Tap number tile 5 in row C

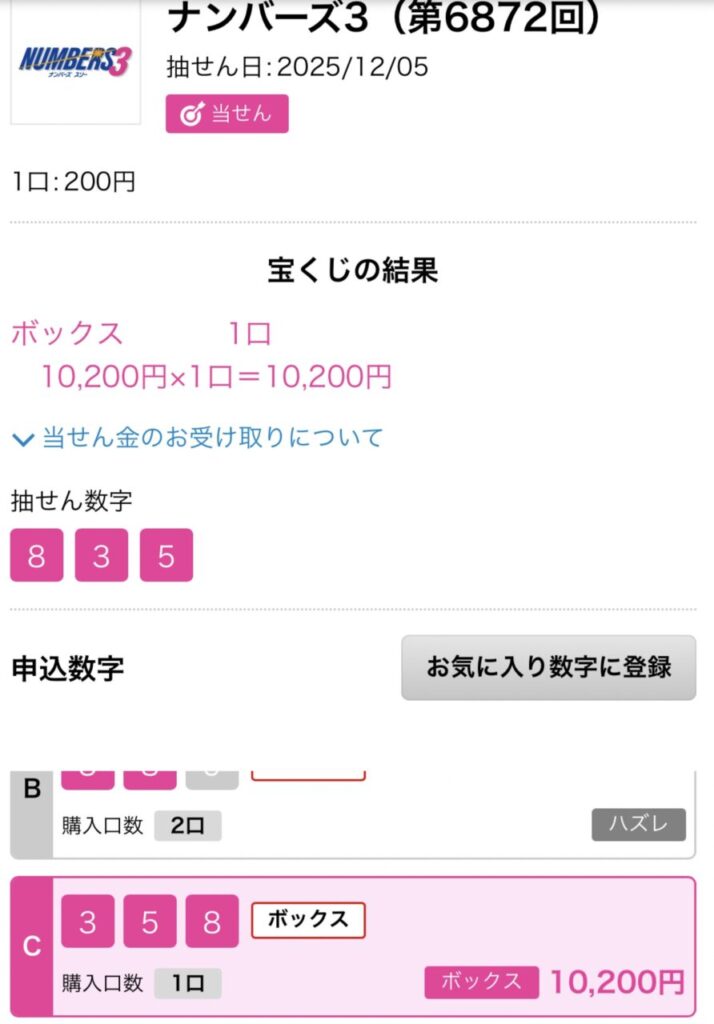click(150, 921)
